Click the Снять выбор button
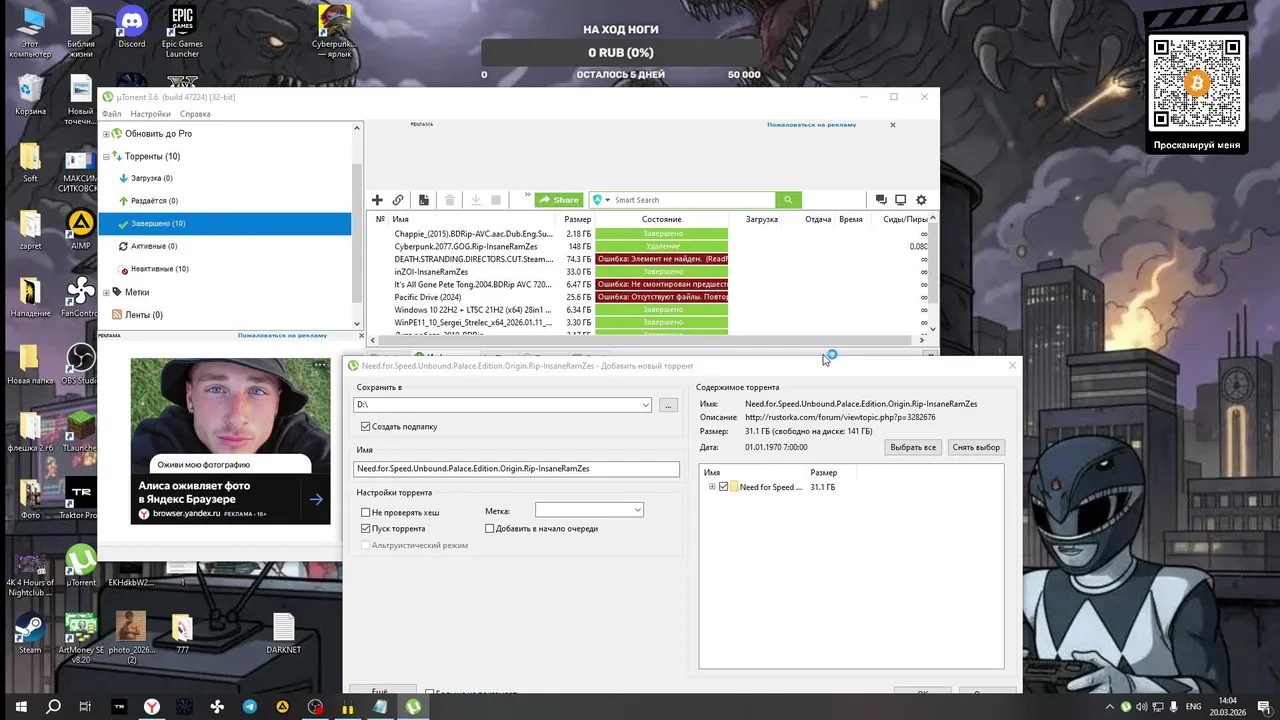1280x720 pixels. pyautogui.click(x=976, y=447)
